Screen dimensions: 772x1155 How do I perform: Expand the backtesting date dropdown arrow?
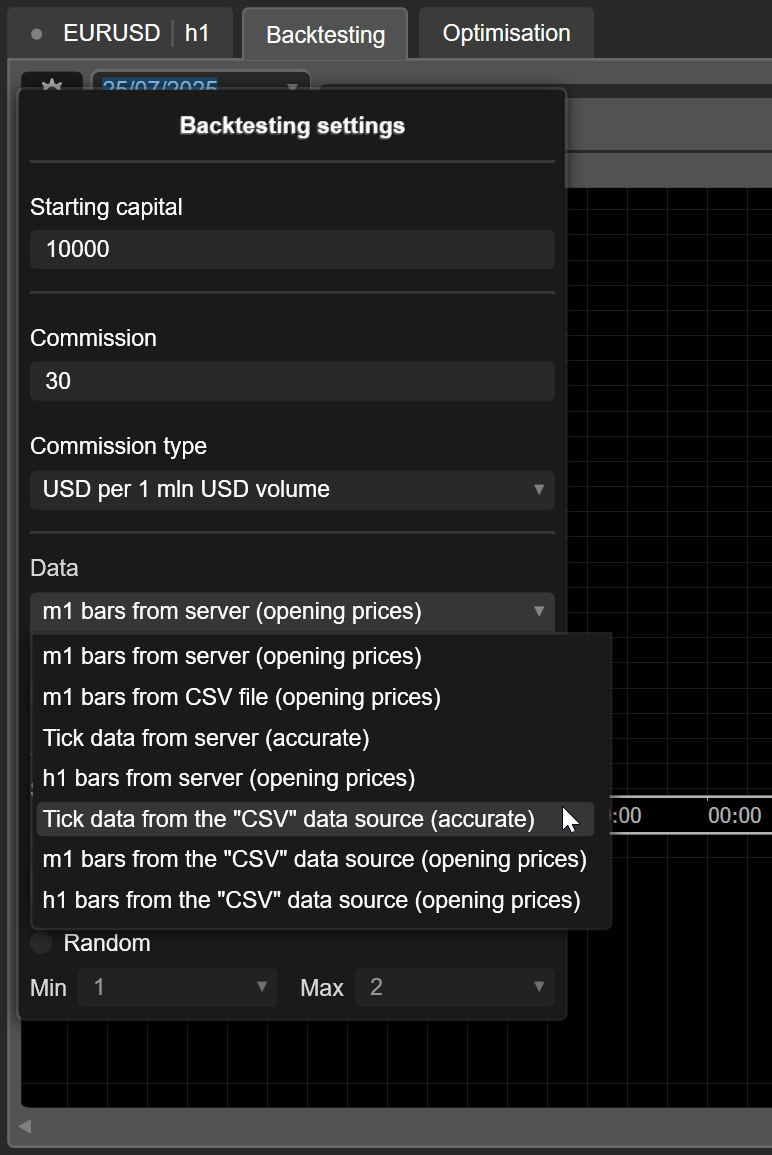pos(292,88)
